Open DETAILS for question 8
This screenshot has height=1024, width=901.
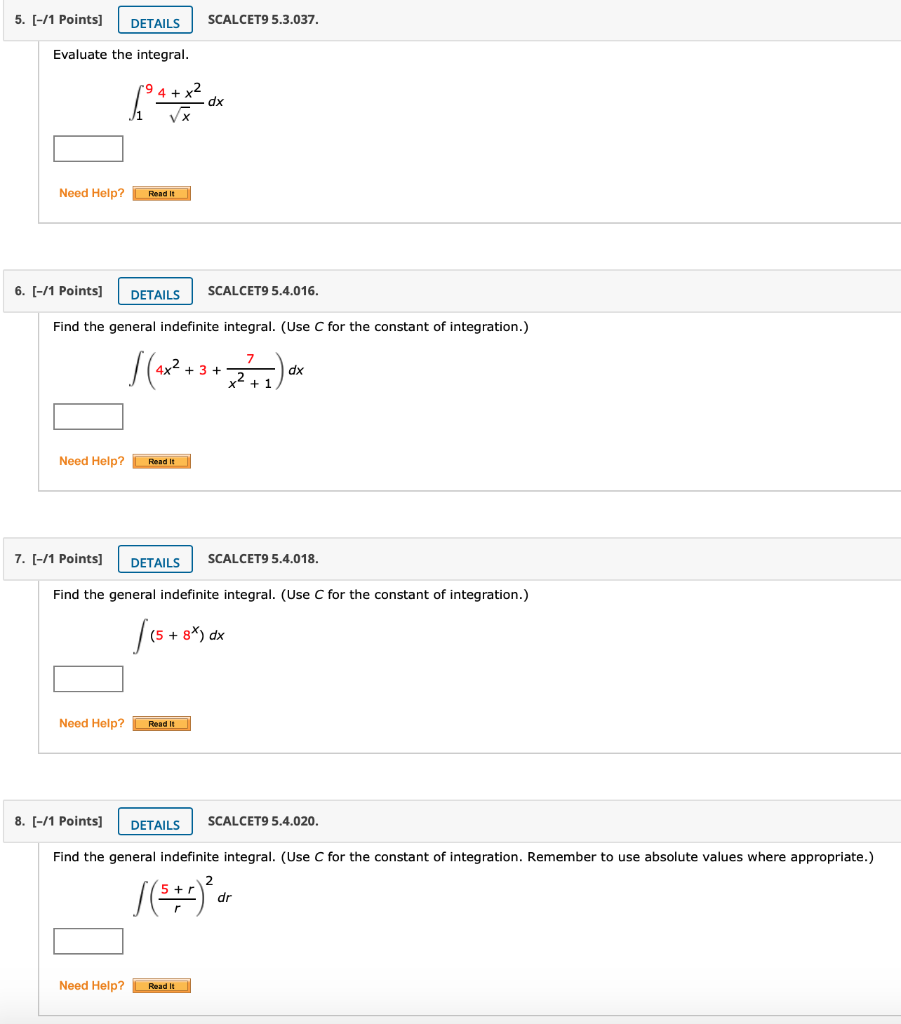155,821
